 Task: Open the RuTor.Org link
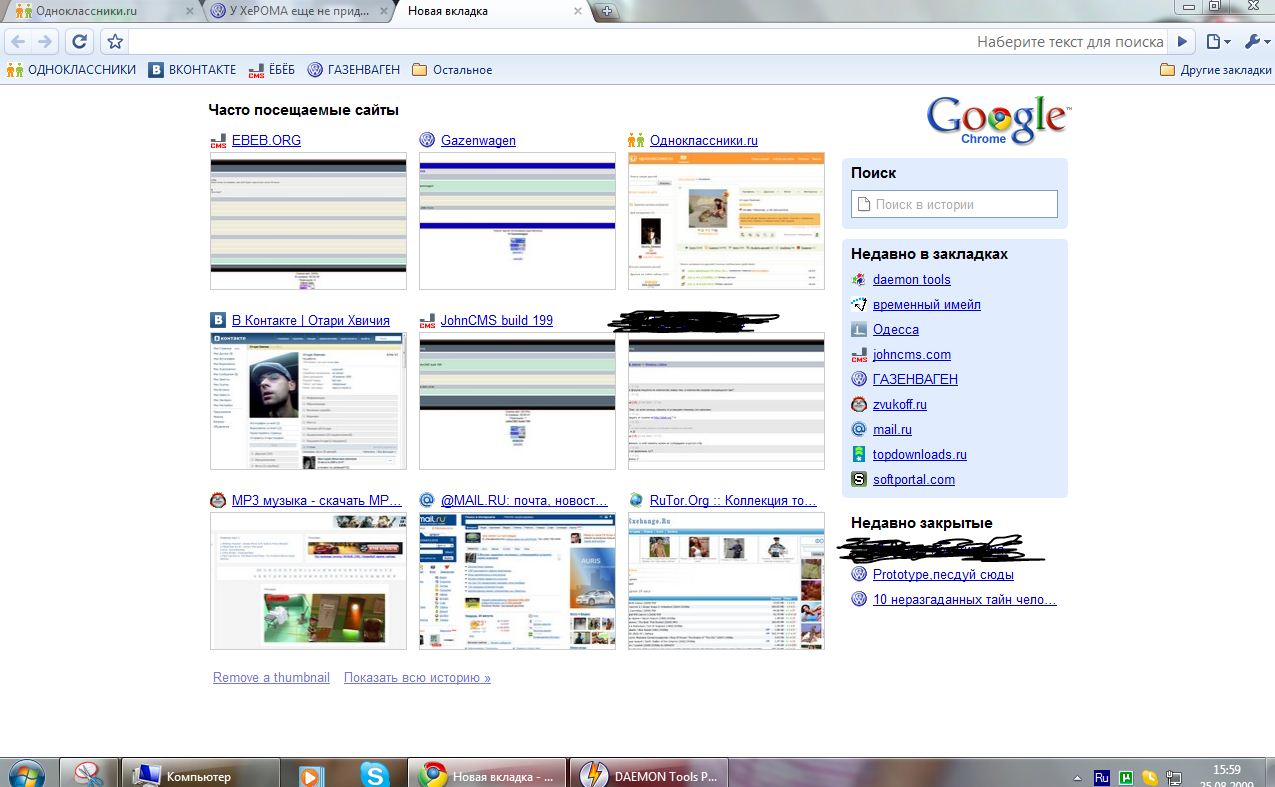pos(733,501)
